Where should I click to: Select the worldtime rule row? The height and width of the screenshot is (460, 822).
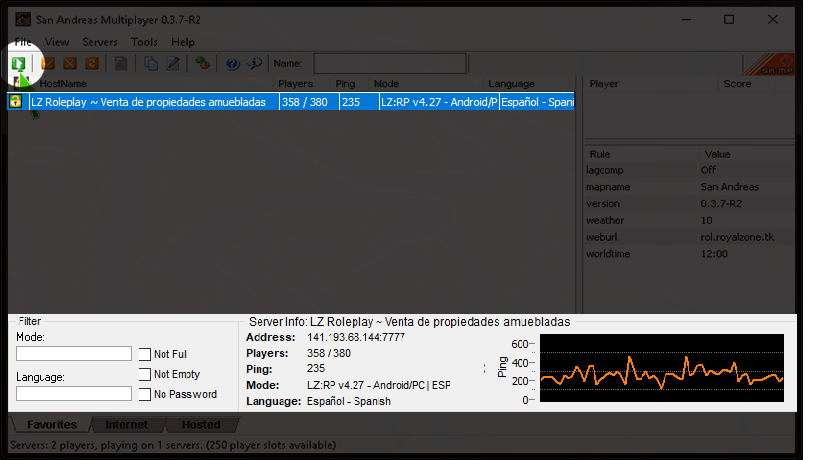click(689, 254)
